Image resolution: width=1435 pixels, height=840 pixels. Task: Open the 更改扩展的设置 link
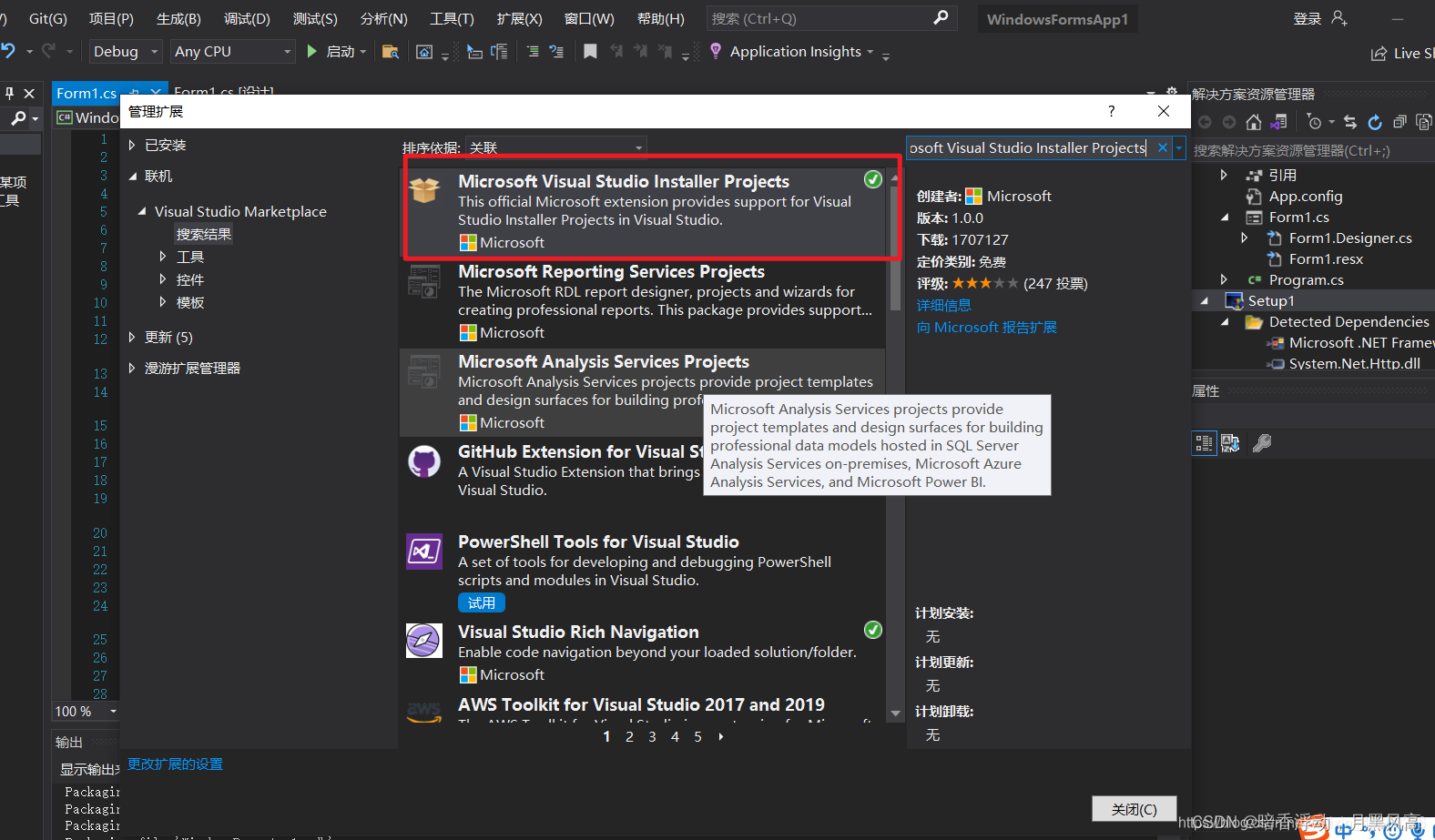175,764
